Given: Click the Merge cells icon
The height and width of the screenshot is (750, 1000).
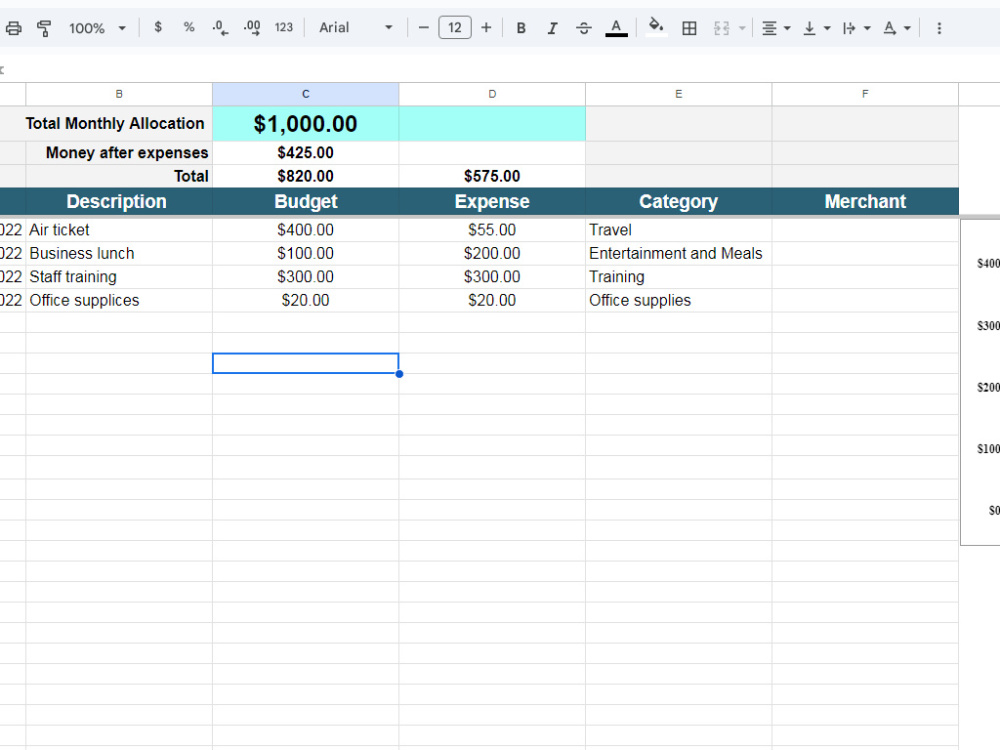Looking at the screenshot, I should click(721, 28).
